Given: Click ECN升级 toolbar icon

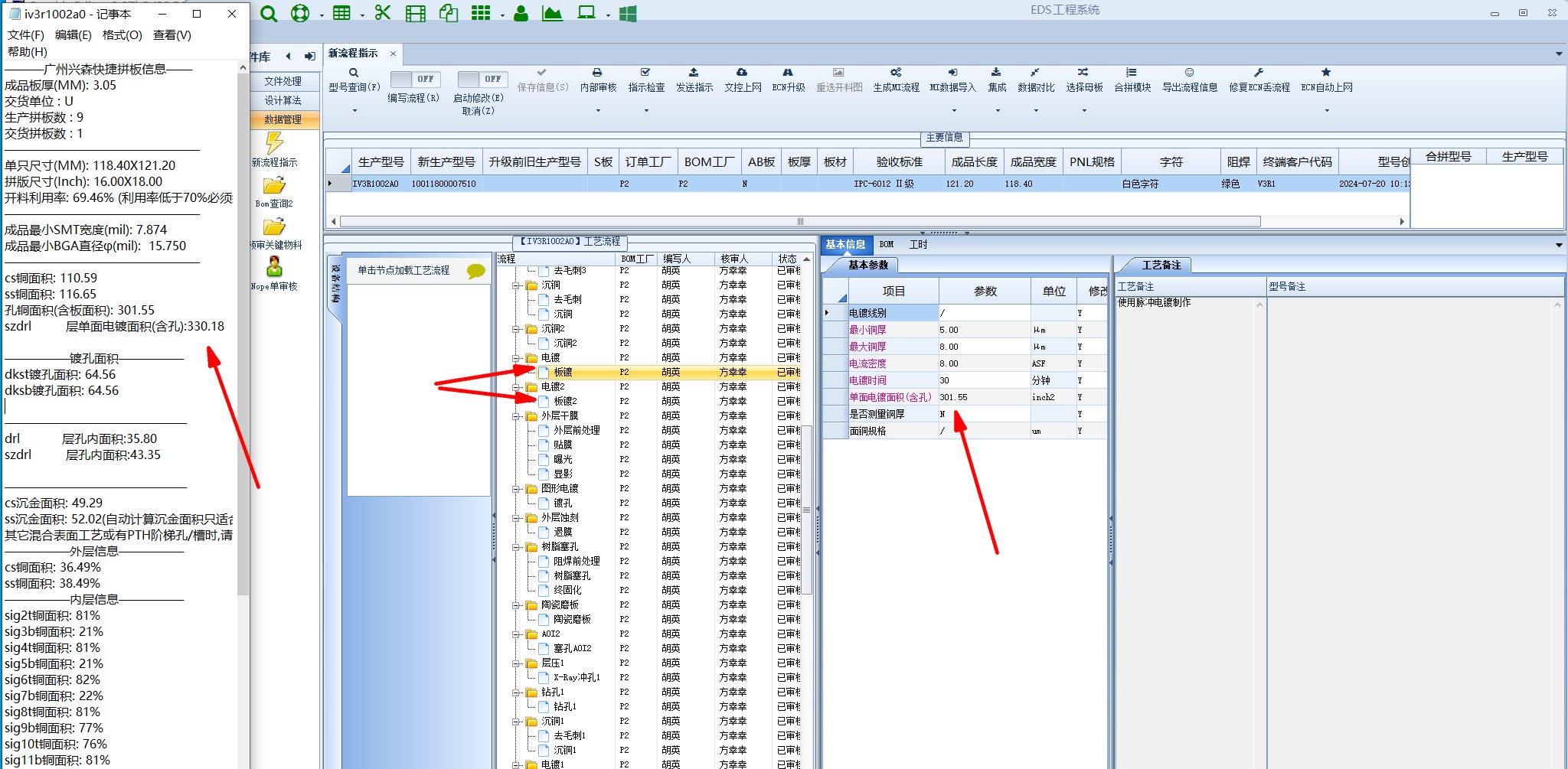Looking at the screenshot, I should 788,80.
